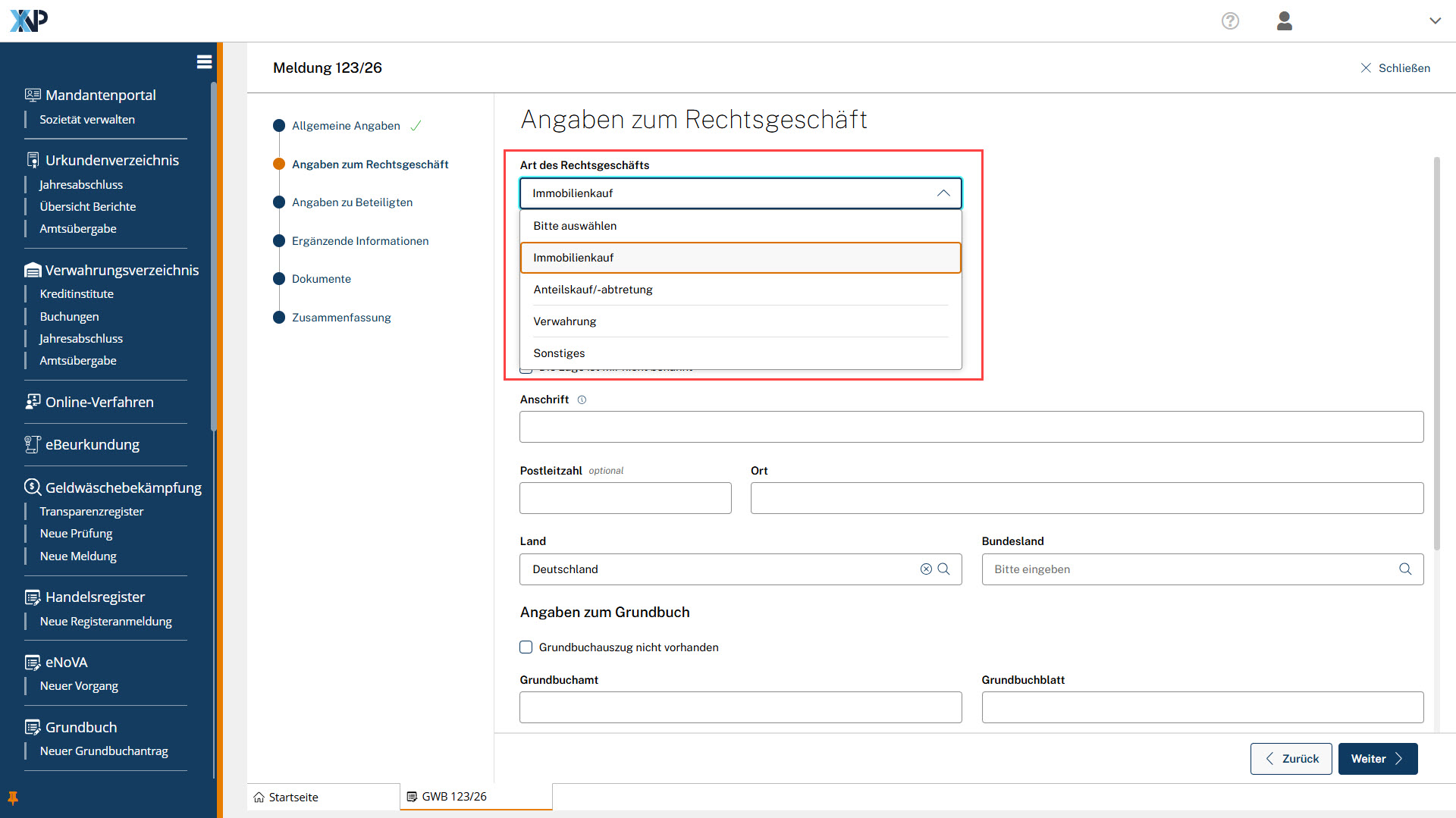Select Anteilskauf/-abtretung from the list
The image size is (1456, 818).
tap(592, 290)
